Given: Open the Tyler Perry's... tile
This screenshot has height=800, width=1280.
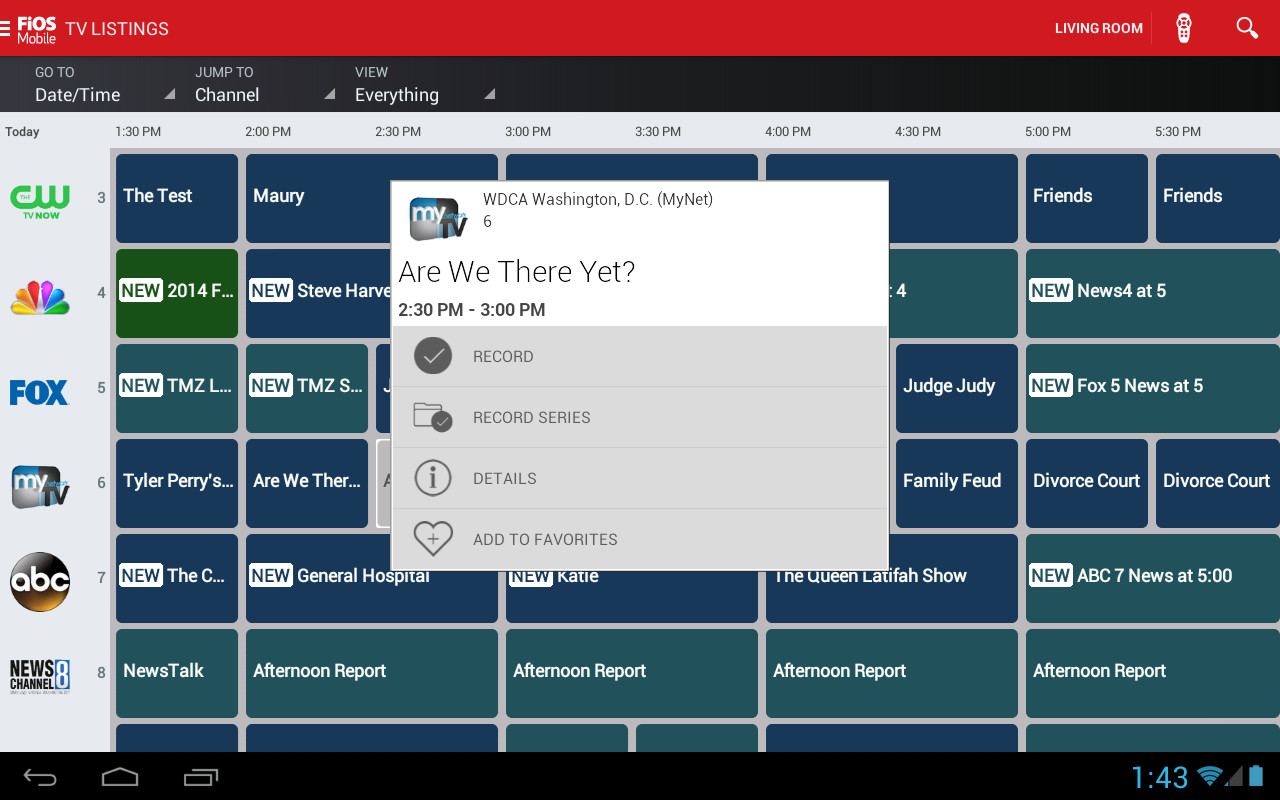Looking at the screenshot, I should coord(177,483).
